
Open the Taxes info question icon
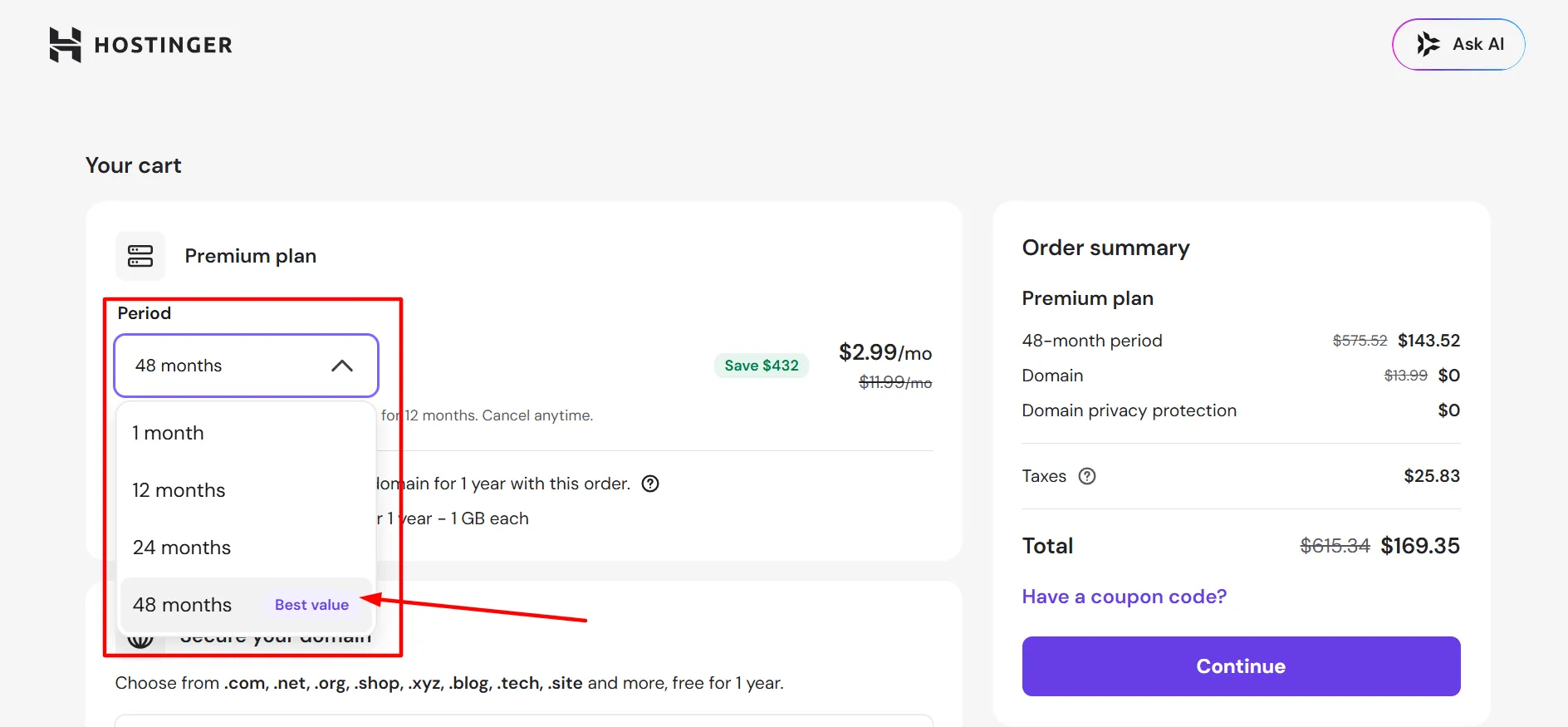click(1087, 476)
